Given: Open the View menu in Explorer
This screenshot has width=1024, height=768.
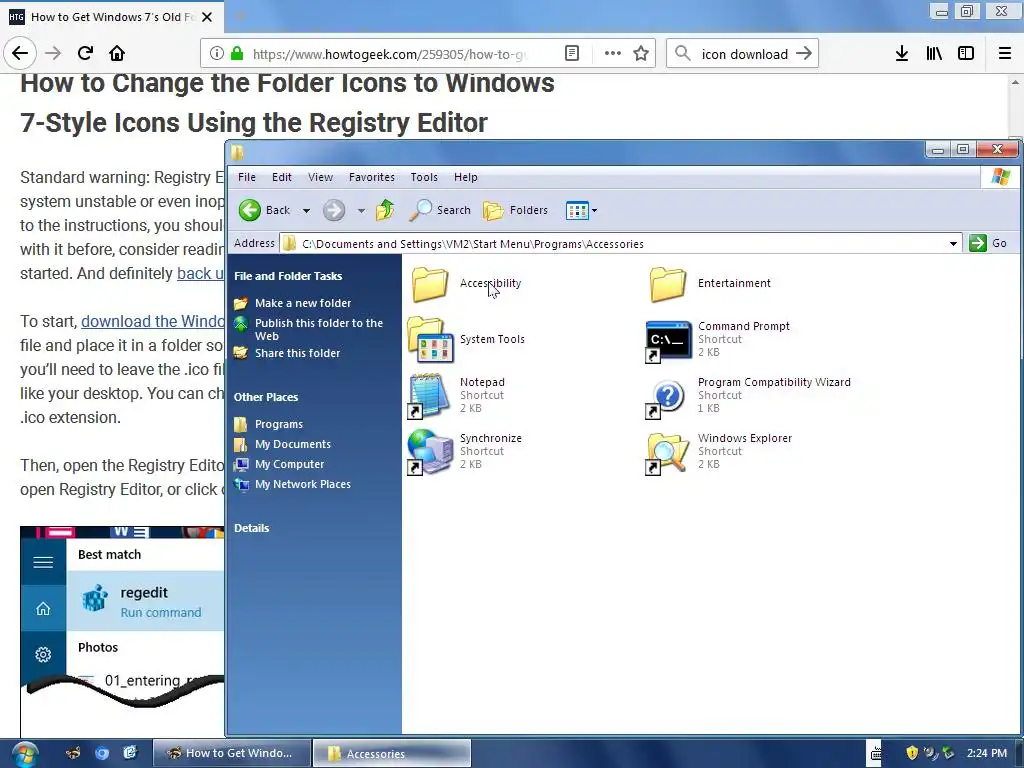Looking at the screenshot, I should [x=320, y=177].
